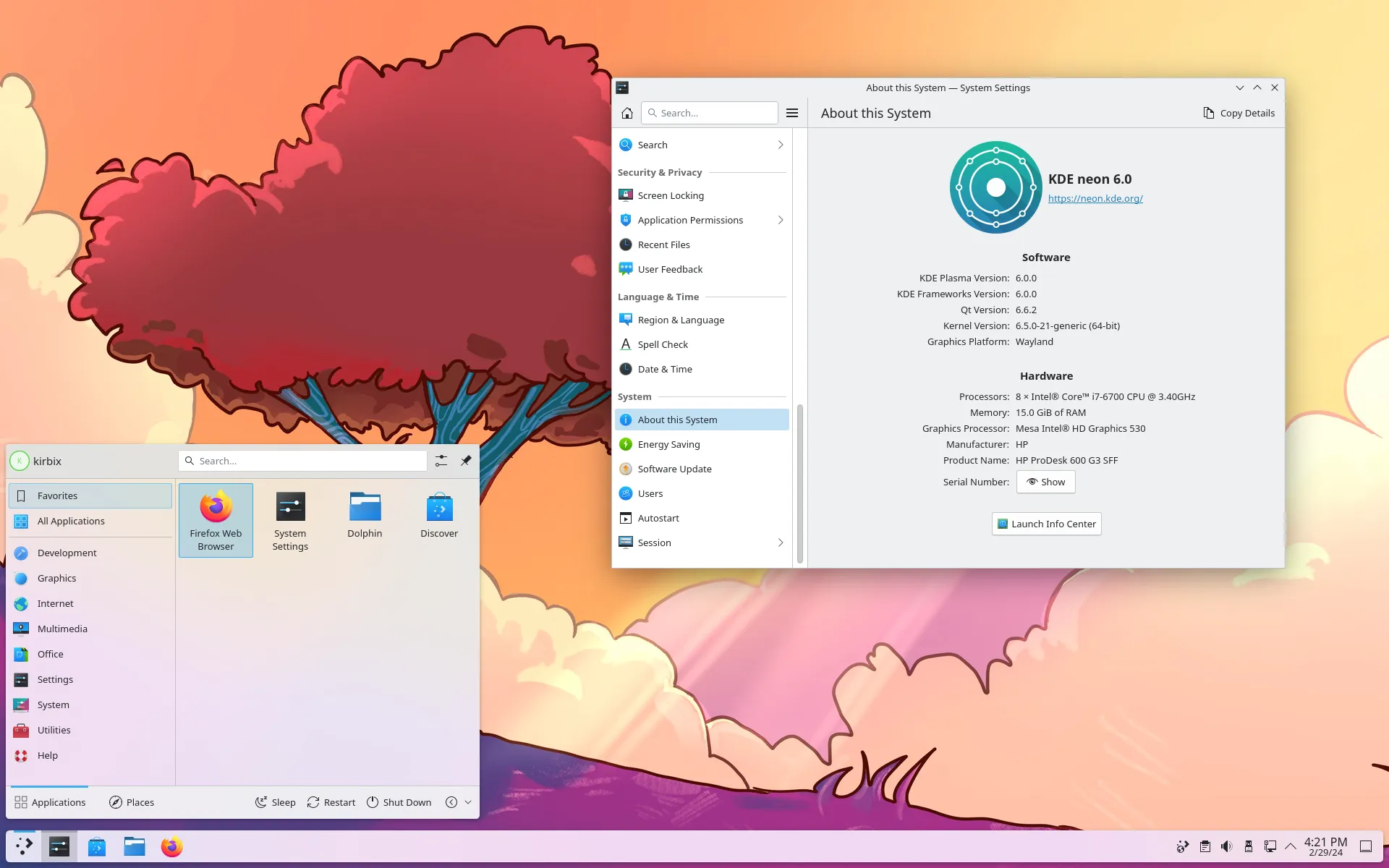Show the system serial number
Viewport: 1389px width, 868px height.
(x=1046, y=481)
